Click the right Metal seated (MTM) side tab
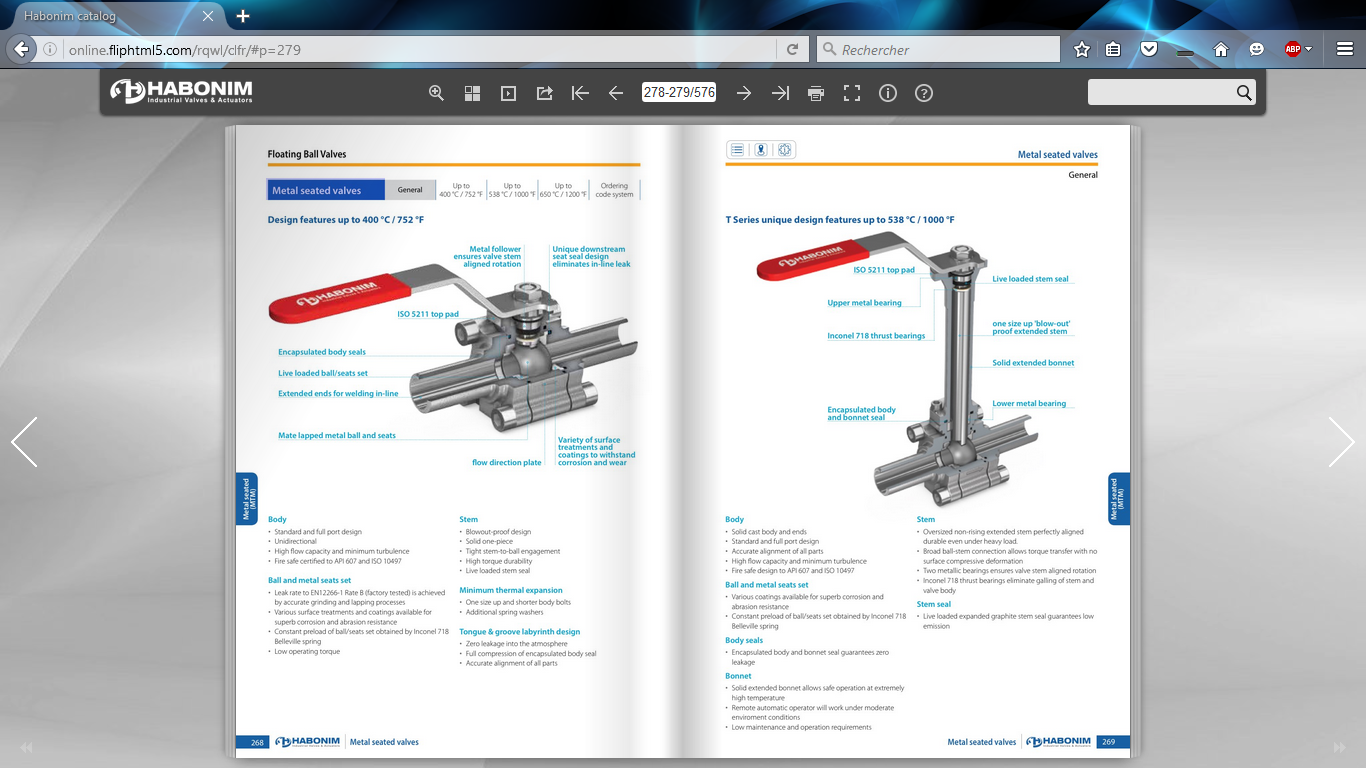 [1119, 499]
